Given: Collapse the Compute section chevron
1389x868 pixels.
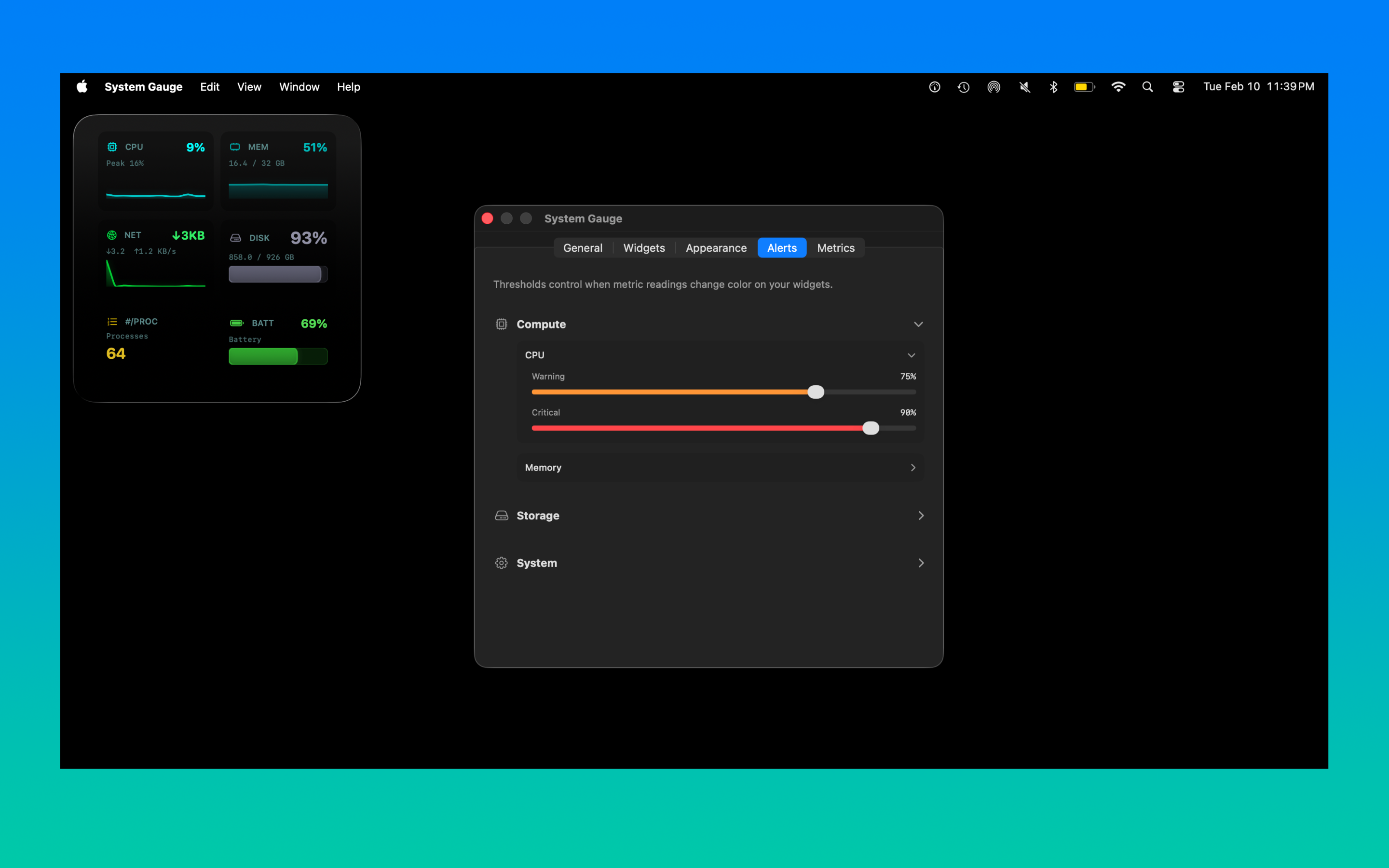Looking at the screenshot, I should (x=918, y=325).
